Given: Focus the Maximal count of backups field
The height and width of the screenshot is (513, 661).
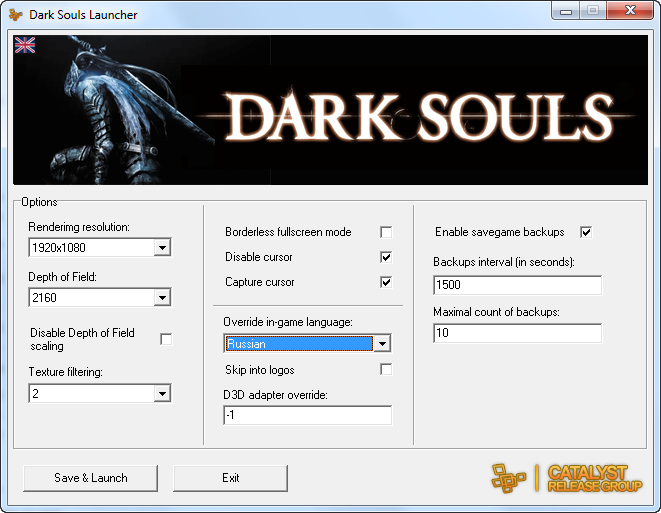Looking at the screenshot, I should click(518, 333).
